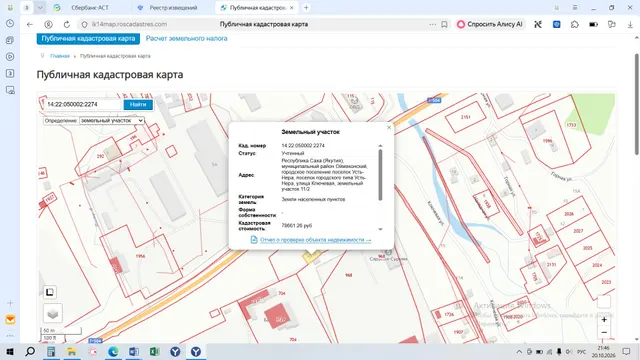Click the popup scroll down arrow
This screenshot has width=640, height=360.
click(380, 229)
